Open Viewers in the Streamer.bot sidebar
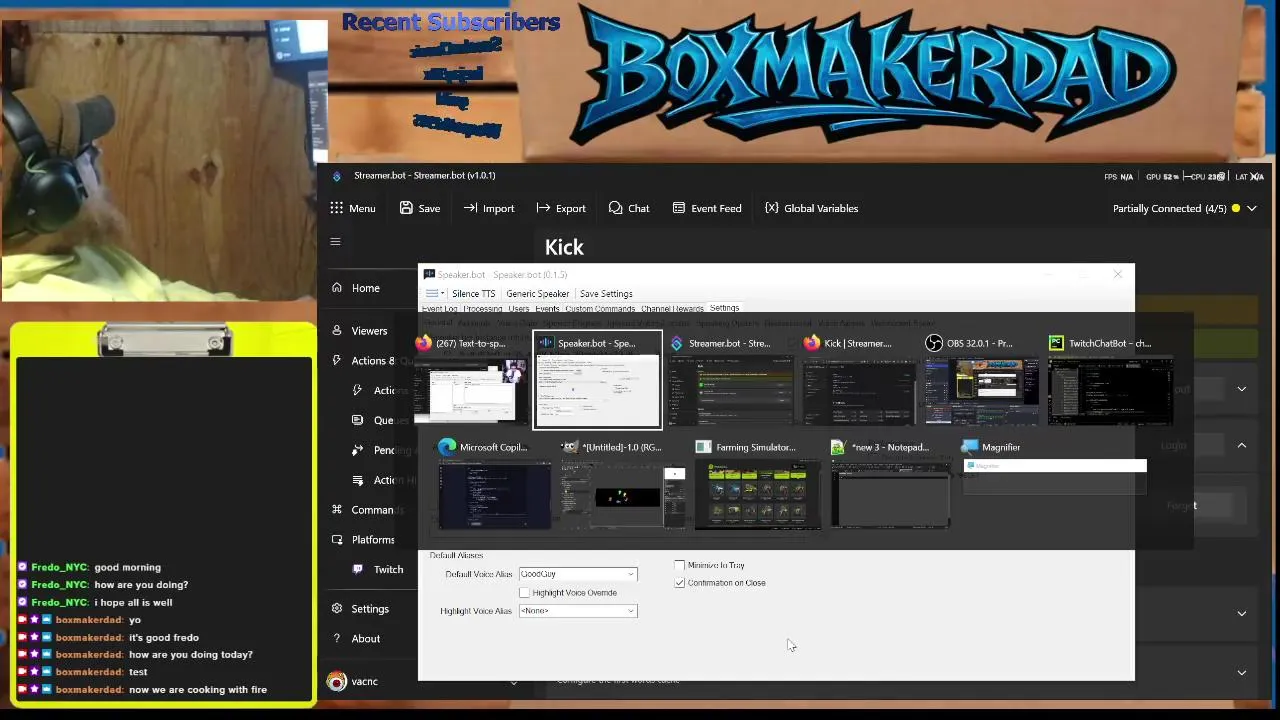1280x720 pixels. [x=369, y=331]
